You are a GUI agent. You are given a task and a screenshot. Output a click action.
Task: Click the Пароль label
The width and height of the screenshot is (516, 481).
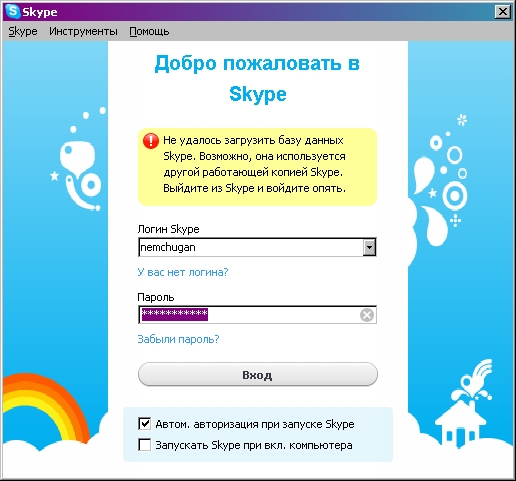pos(156,297)
